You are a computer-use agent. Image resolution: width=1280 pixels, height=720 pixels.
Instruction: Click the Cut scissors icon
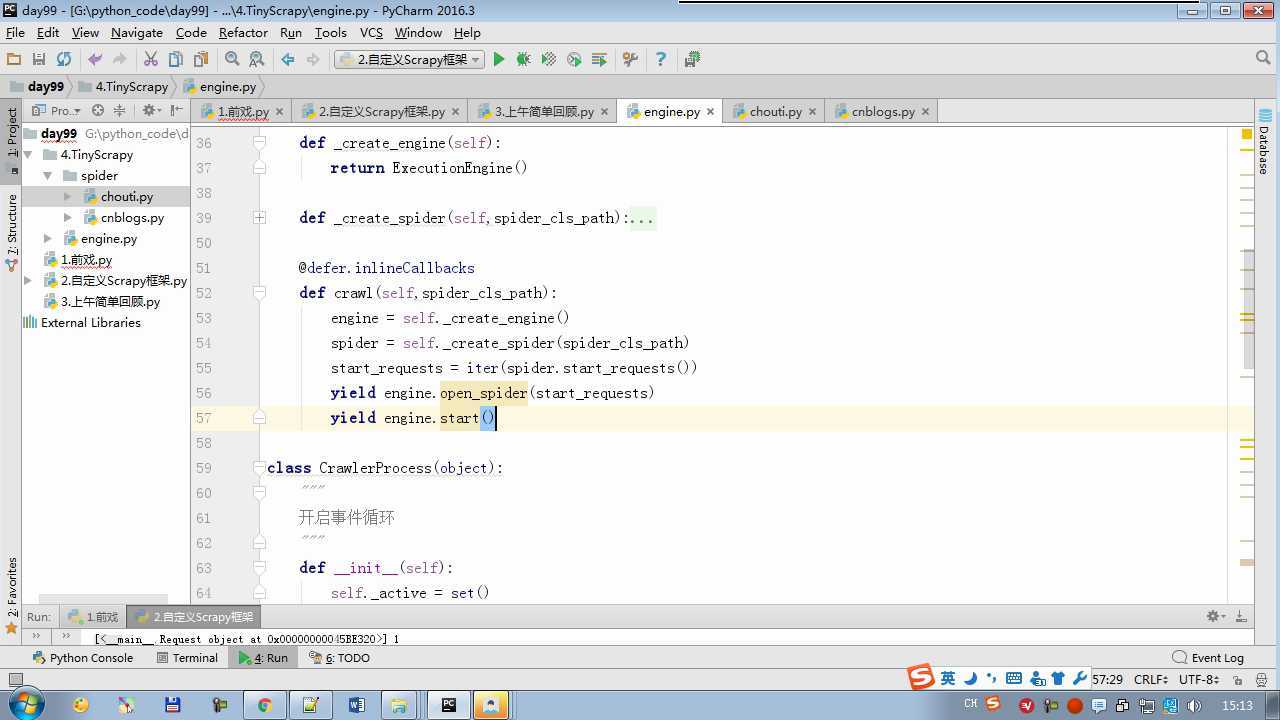pyautogui.click(x=151, y=60)
